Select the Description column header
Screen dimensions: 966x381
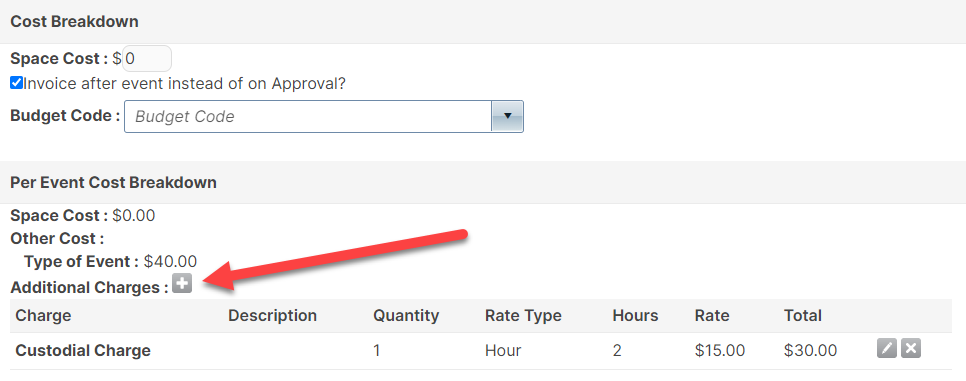tap(272, 316)
